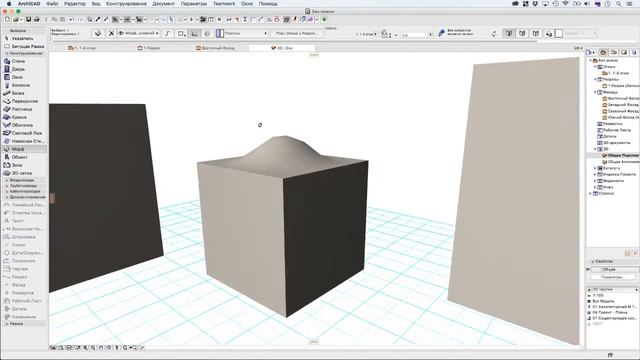Open the Документ menu
This screenshot has width=640, height=360.
point(163,4)
